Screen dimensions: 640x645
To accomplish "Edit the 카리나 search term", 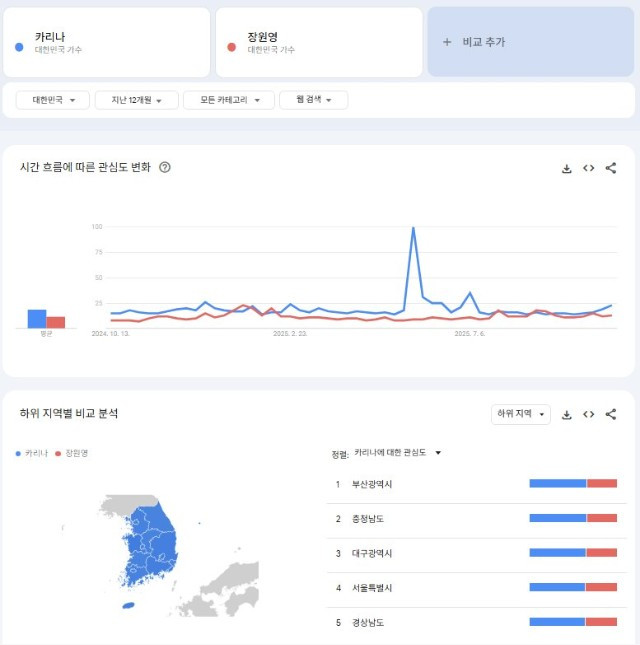I will click(x=50, y=37).
